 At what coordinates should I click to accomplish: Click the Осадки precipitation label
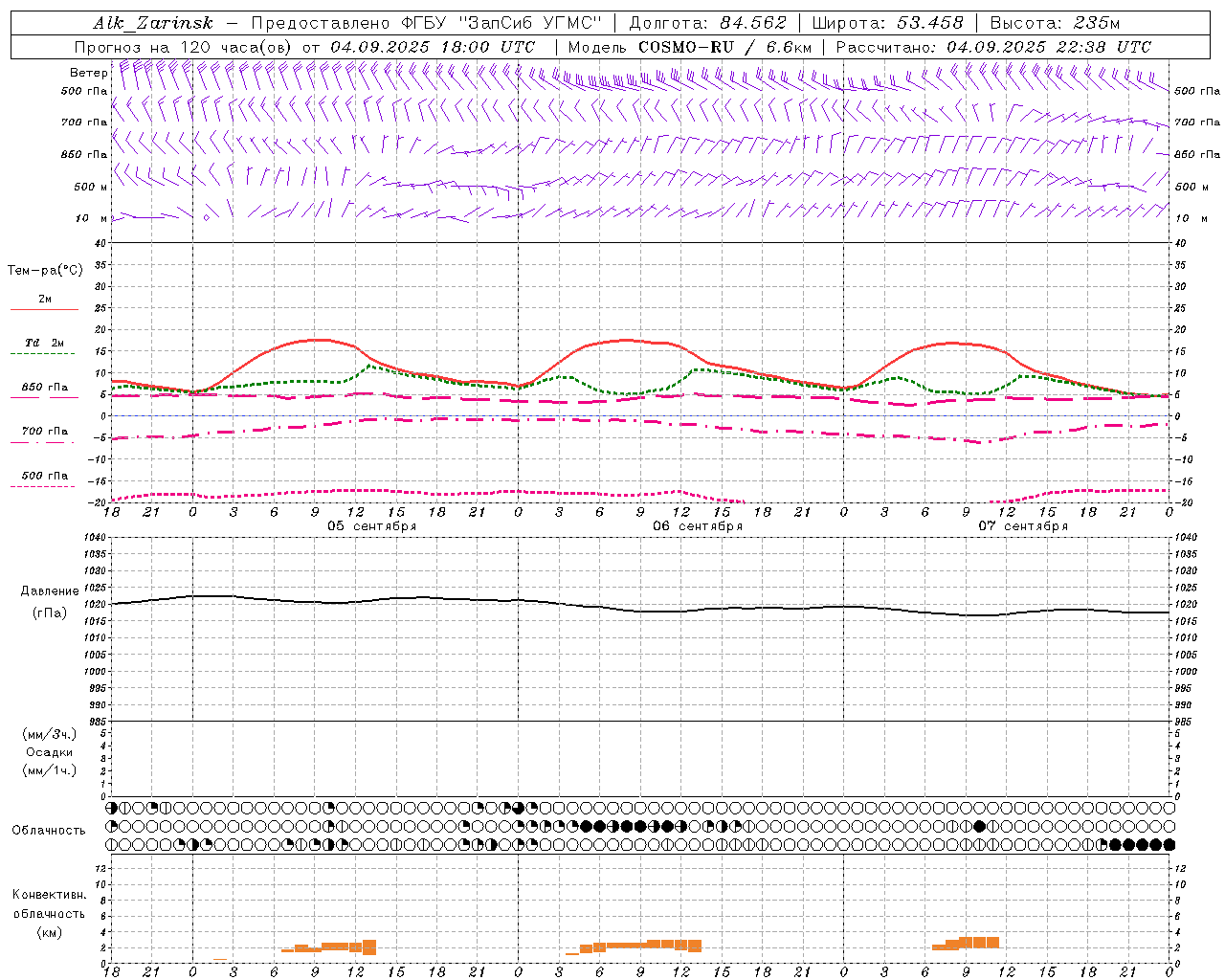click(x=50, y=752)
